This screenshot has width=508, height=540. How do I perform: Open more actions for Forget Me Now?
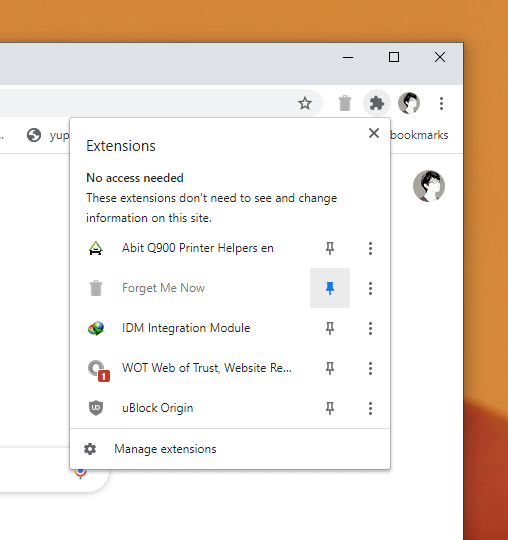coord(370,288)
